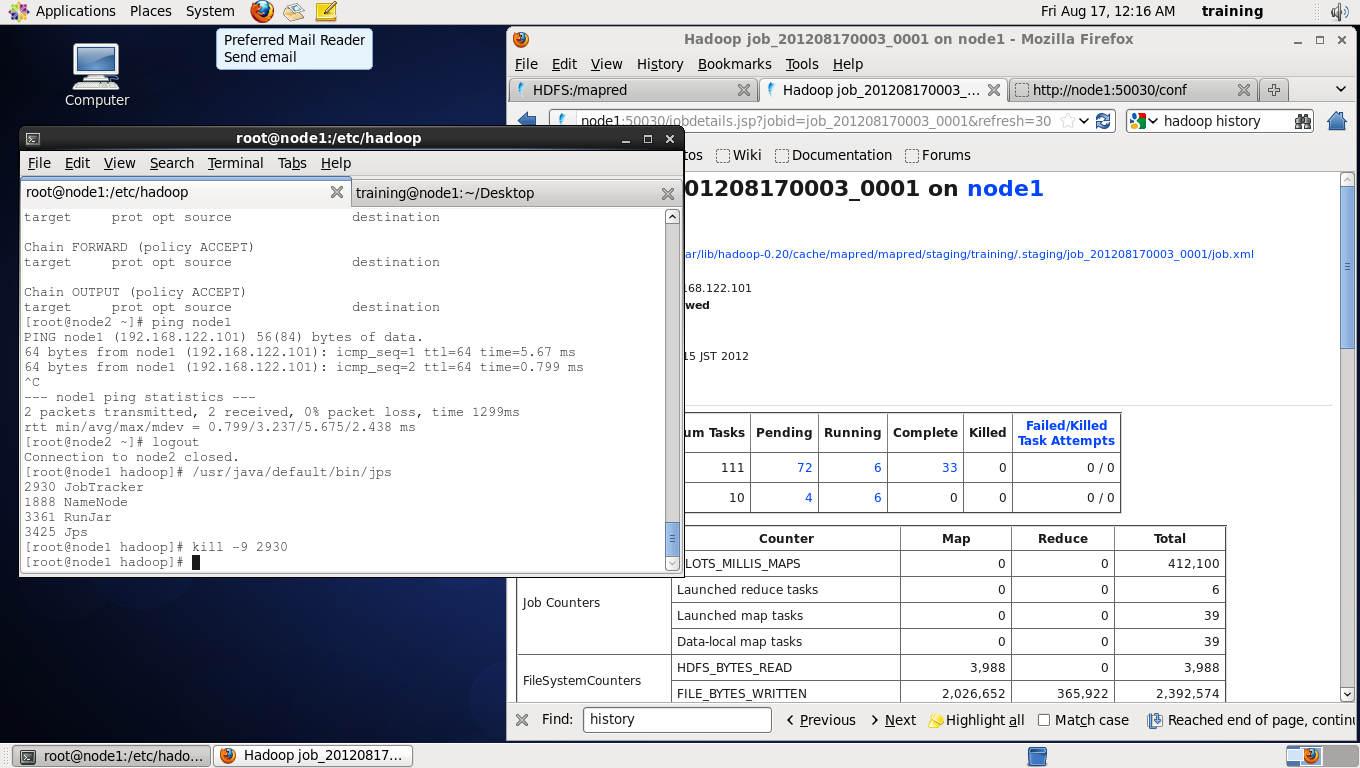Go back using Firefox's blue back arrow

(527, 121)
